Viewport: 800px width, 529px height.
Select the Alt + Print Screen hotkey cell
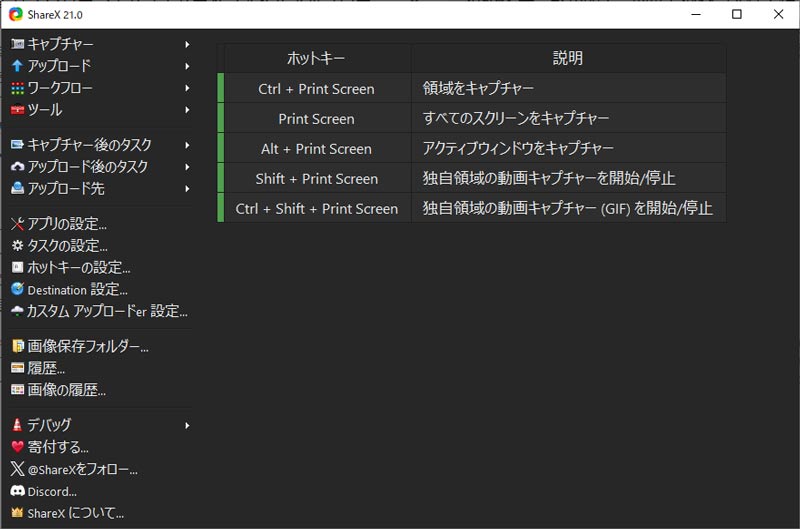pyautogui.click(x=317, y=148)
